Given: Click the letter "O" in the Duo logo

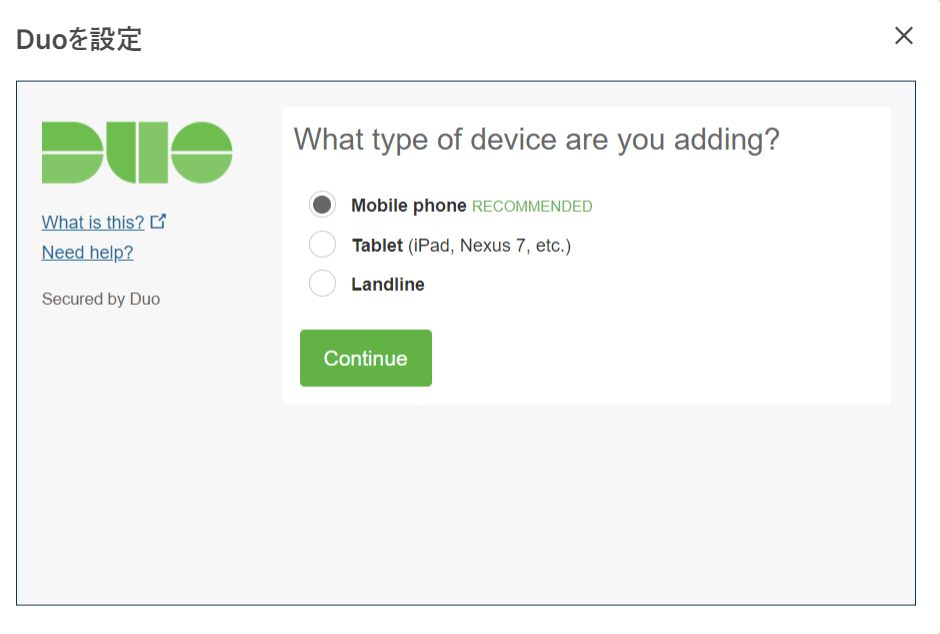Looking at the screenshot, I should [x=201, y=153].
